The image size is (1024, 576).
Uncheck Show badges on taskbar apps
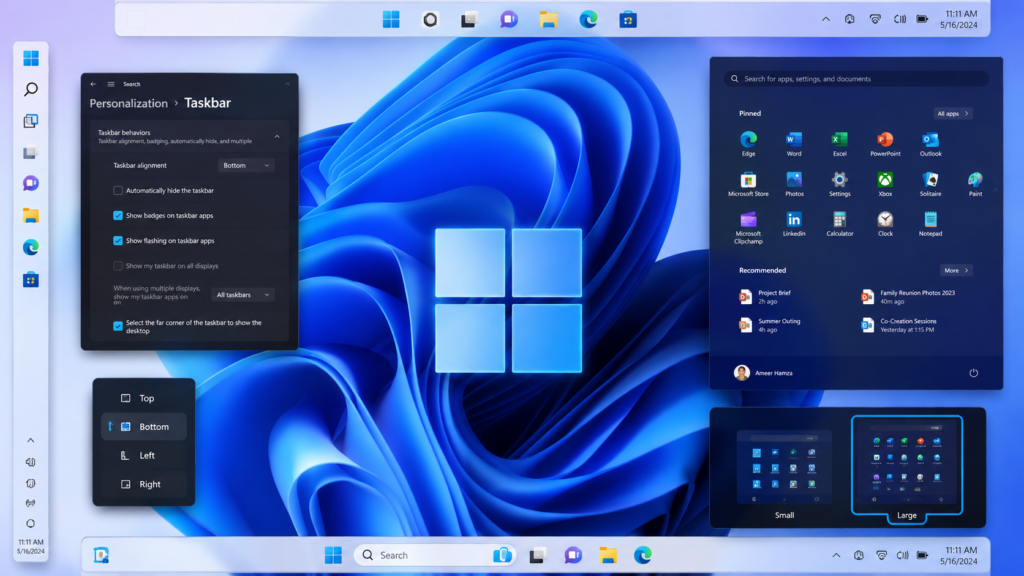(118, 216)
